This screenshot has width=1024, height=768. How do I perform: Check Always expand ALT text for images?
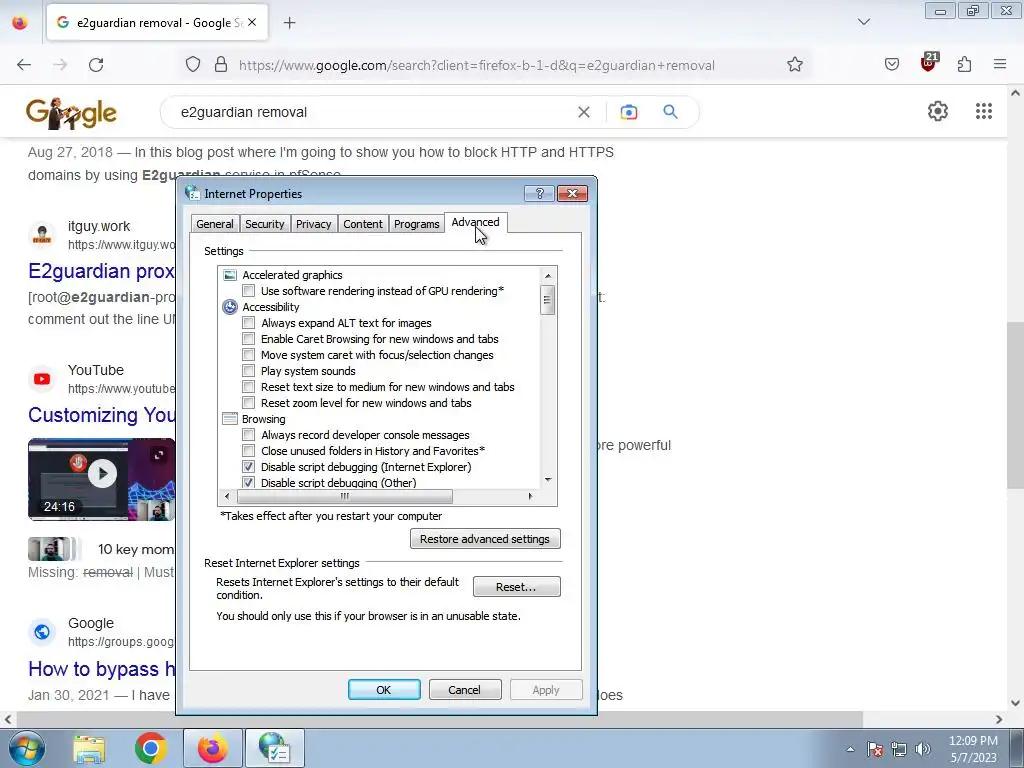click(248, 323)
